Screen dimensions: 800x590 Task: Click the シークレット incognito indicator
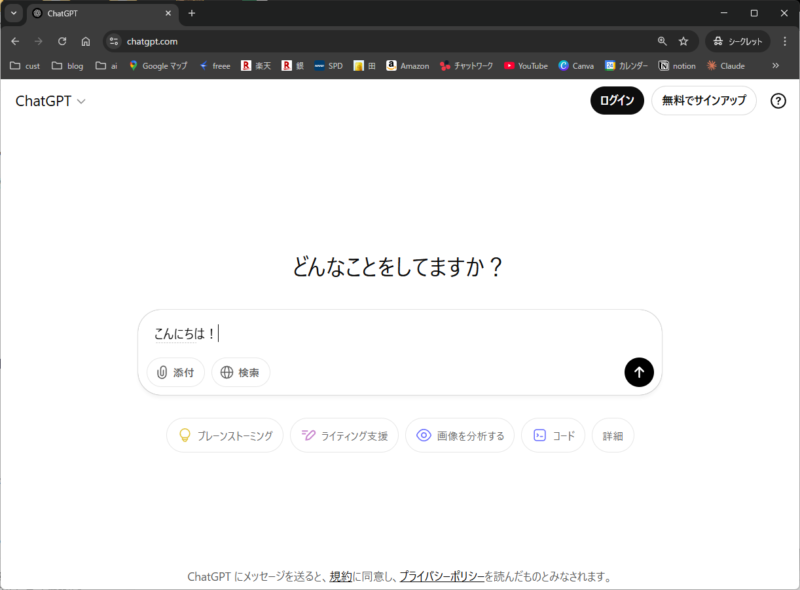pyautogui.click(x=737, y=41)
